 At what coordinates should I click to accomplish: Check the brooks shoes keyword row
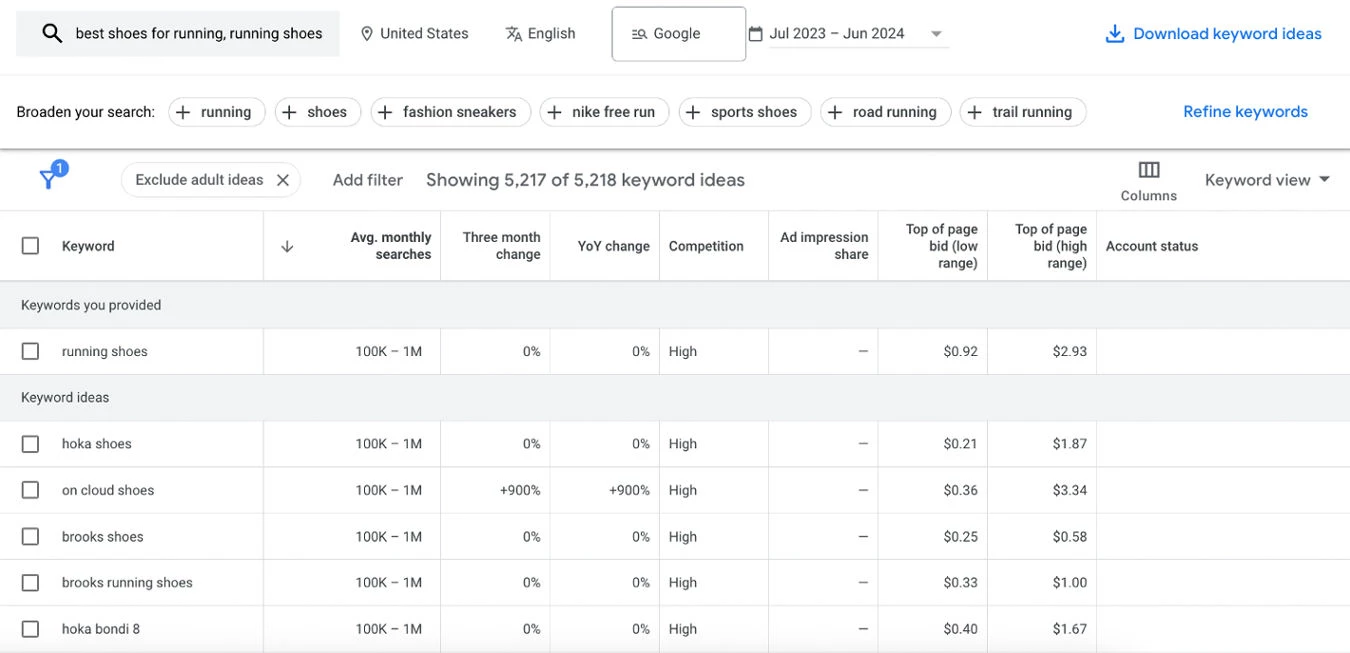pyautogui.click(x=31, y=537)
